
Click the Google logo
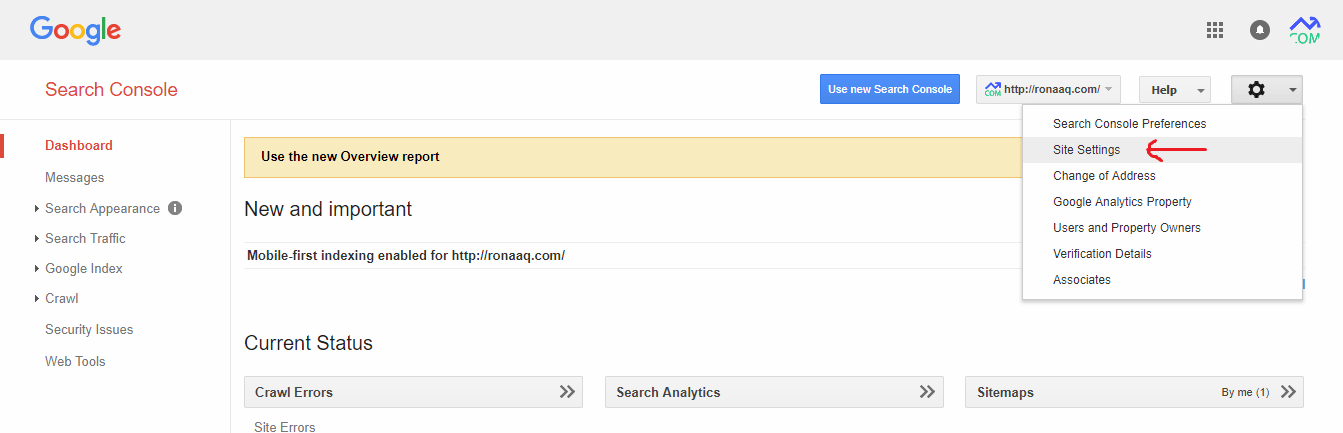coord(75,31)
